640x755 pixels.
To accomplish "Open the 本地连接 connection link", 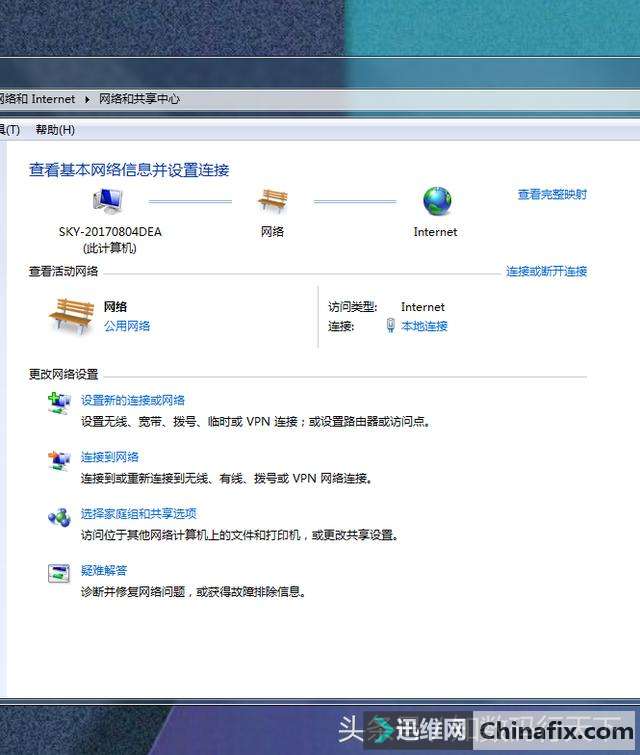I will click(424, 326).
